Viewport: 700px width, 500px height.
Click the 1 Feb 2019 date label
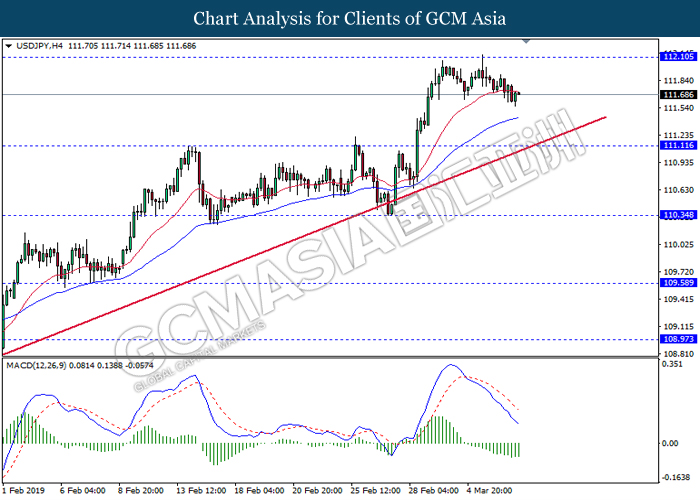(x=24, y=490)
